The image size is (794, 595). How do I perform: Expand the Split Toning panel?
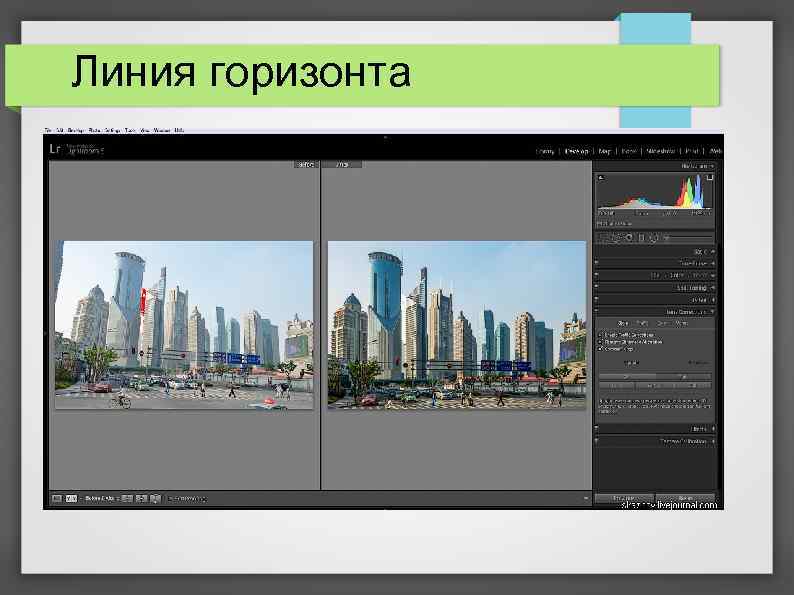713,288
